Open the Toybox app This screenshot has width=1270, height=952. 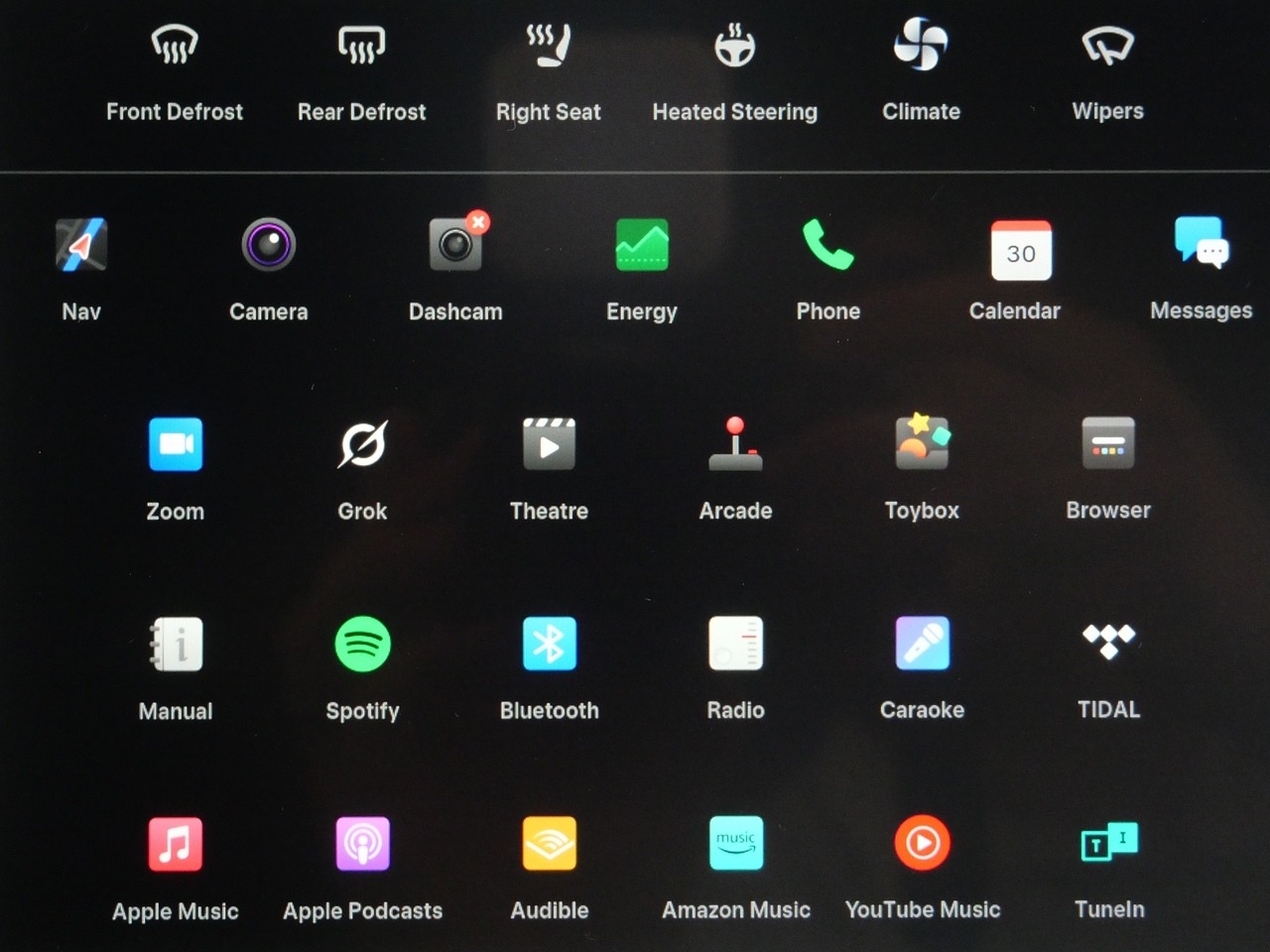point(923,442)
